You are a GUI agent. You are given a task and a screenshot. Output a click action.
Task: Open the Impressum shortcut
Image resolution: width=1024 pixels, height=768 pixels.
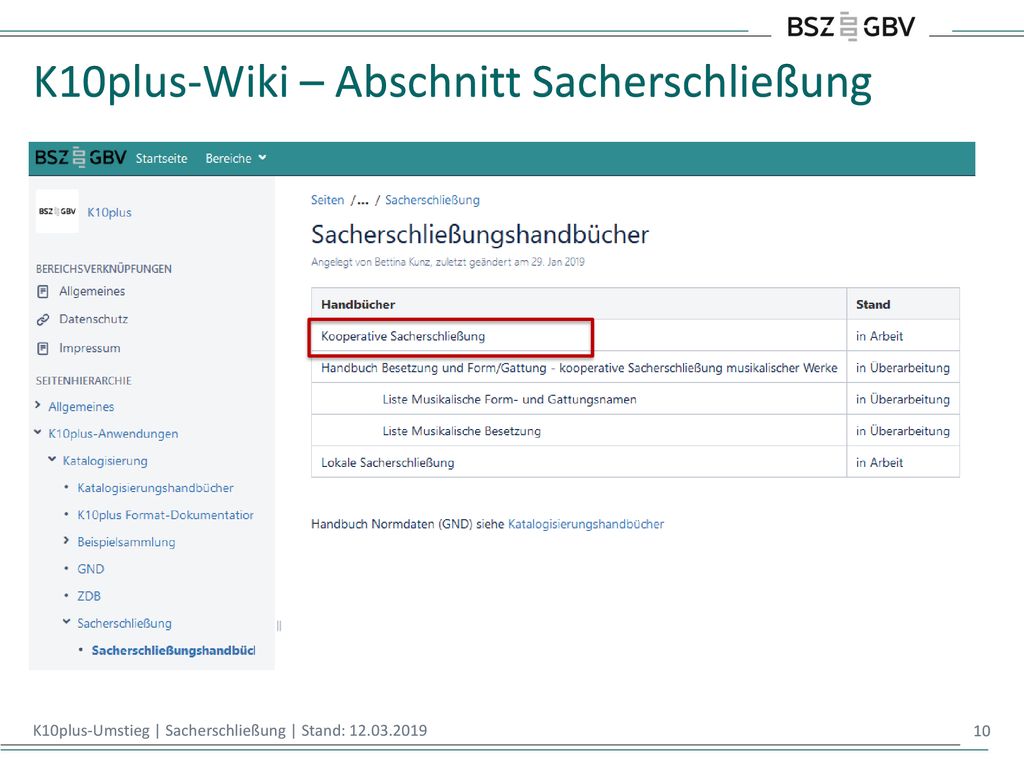tap(89, 348)
